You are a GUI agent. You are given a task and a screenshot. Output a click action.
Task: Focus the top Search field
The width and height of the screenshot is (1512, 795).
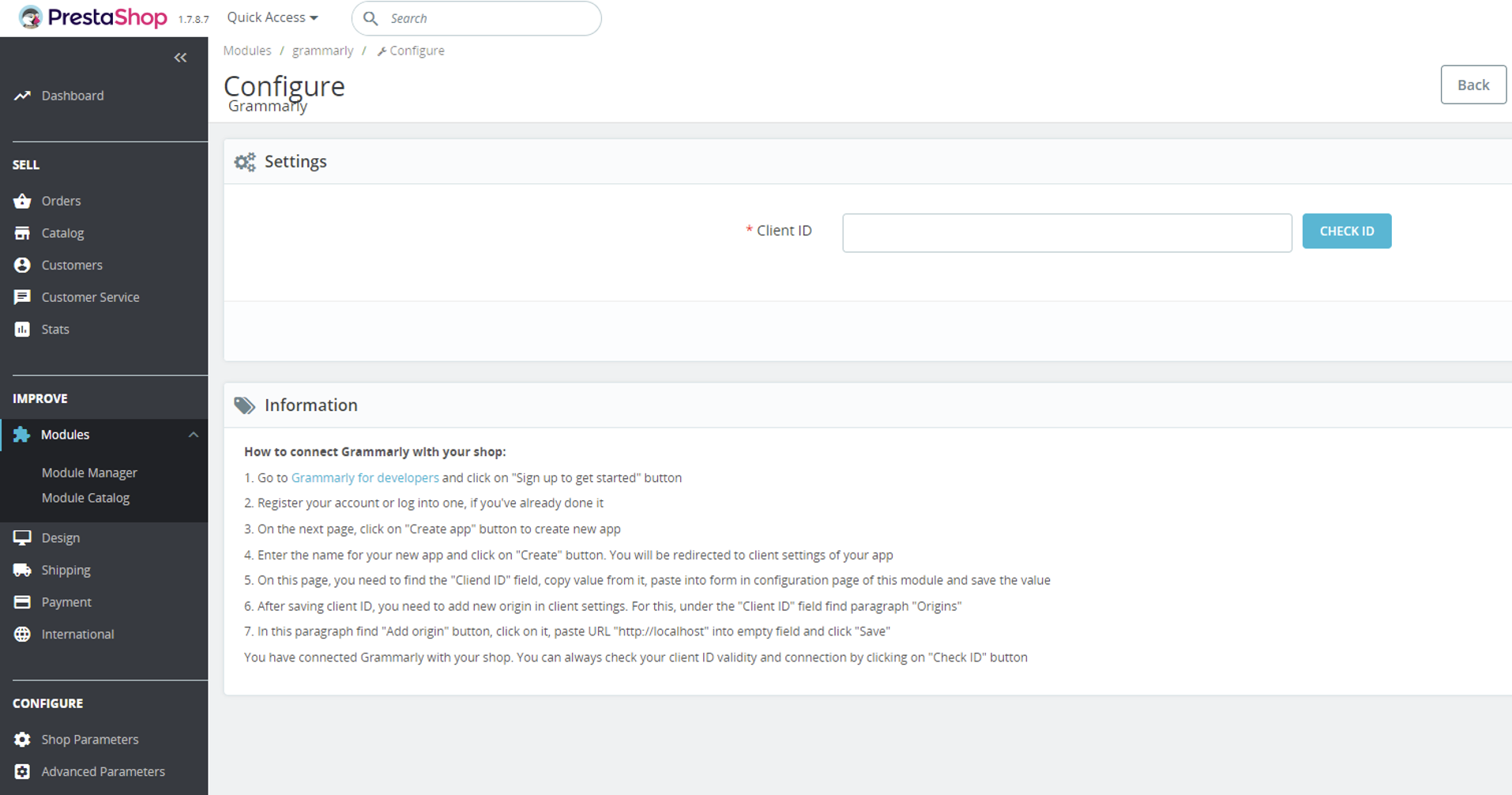coord(476,18)
